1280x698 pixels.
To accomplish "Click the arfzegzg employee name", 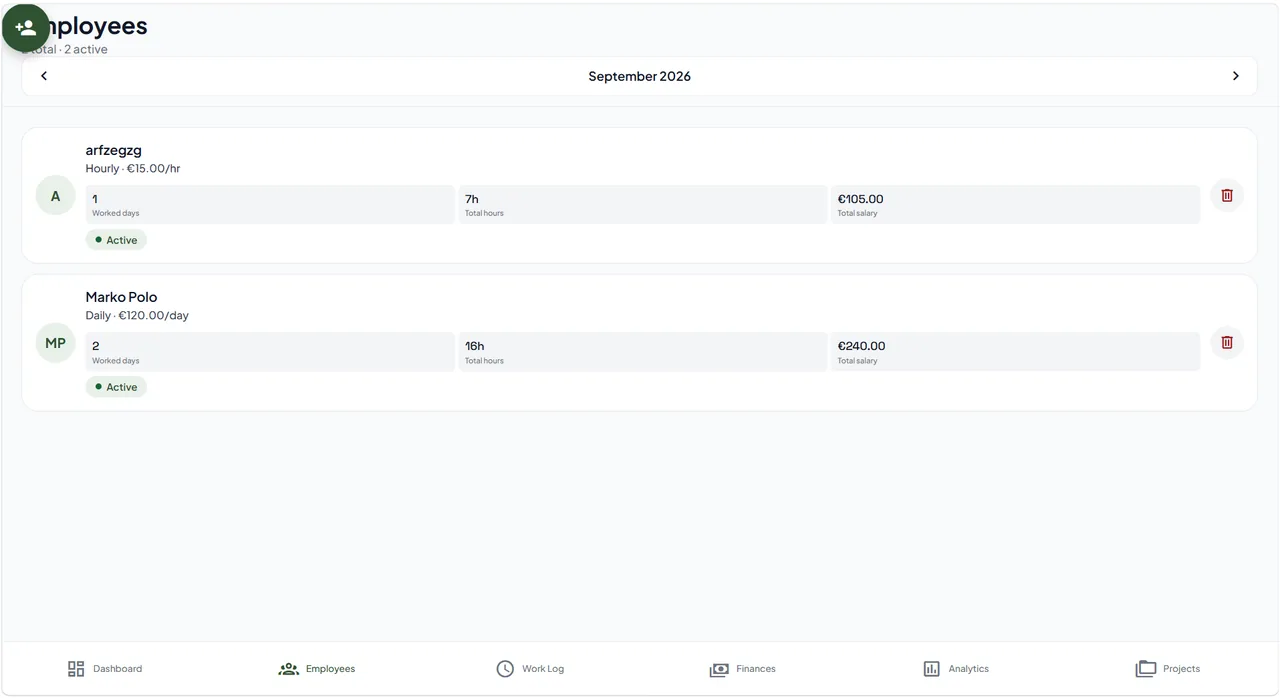I will (114, 150).
